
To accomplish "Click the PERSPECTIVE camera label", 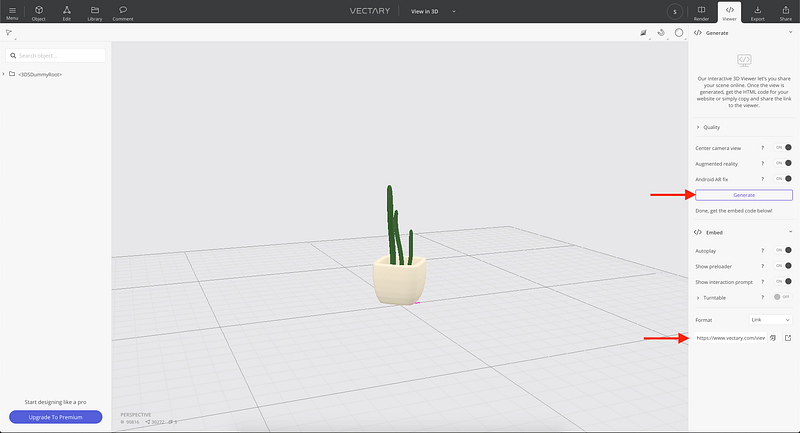I will click(136, 415).
